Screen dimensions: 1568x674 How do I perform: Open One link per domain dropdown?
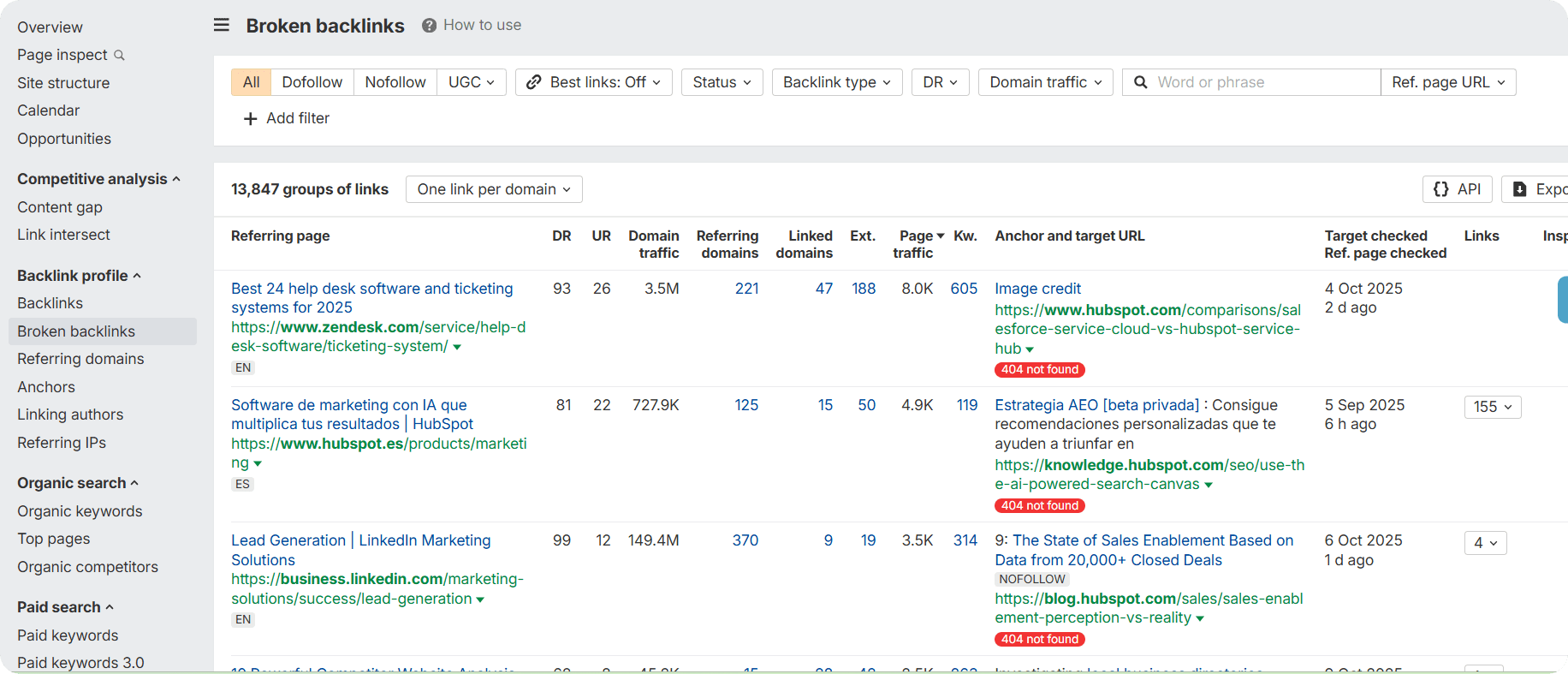coord(494,189)
